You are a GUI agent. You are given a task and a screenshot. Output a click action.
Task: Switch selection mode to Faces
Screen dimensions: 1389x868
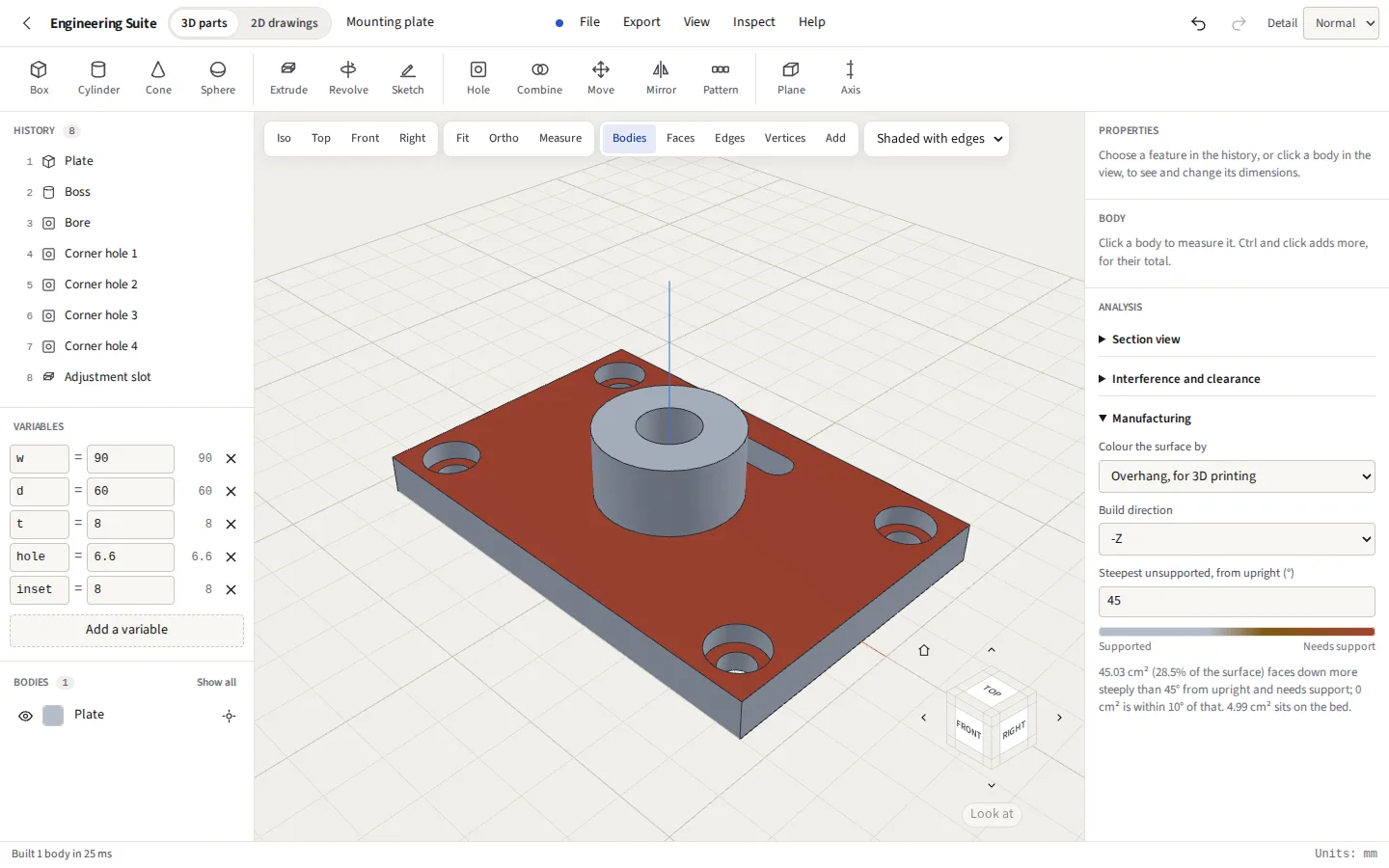680,139
